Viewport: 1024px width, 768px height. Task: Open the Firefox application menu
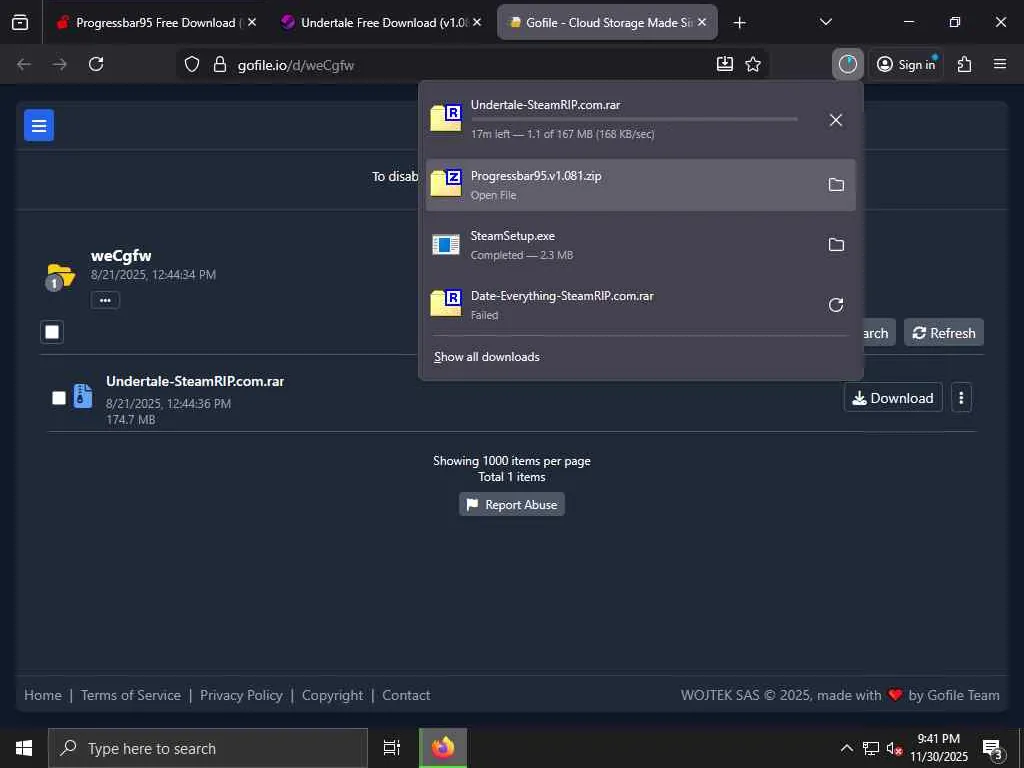click(1000, 64)
